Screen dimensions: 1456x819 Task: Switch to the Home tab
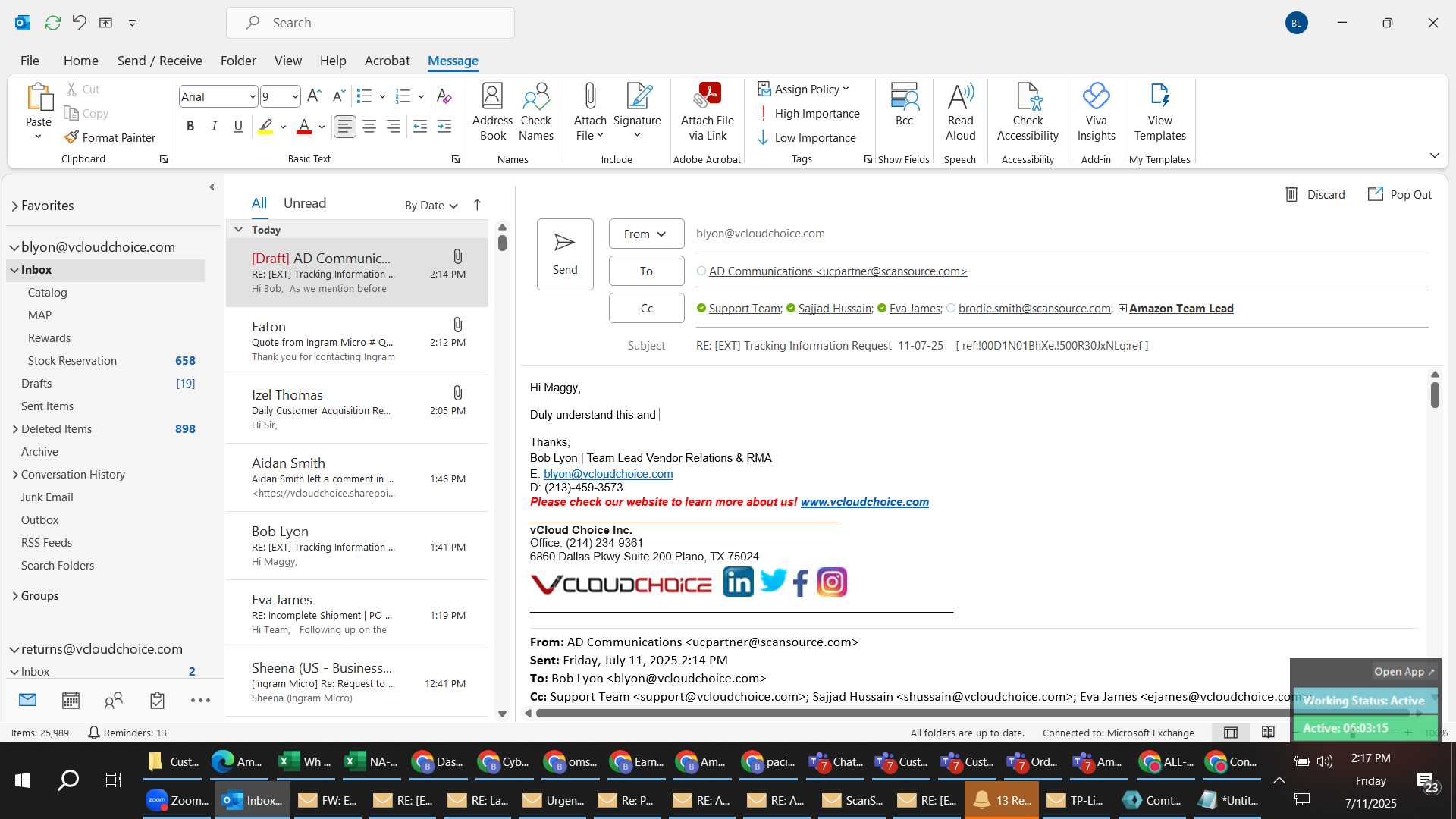(80, 61)
